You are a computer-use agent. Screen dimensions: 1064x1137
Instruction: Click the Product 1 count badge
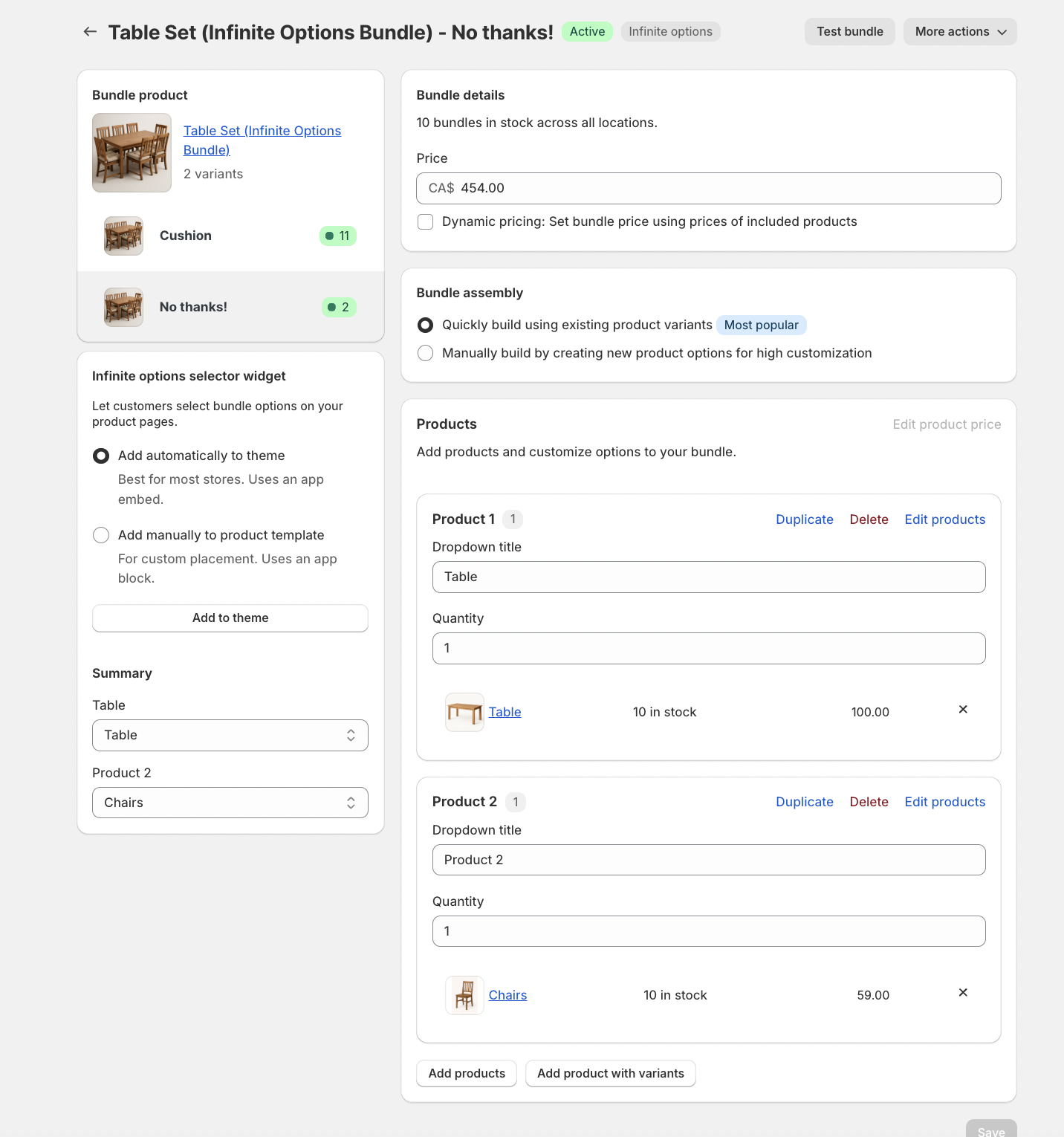tap(513, 519)
